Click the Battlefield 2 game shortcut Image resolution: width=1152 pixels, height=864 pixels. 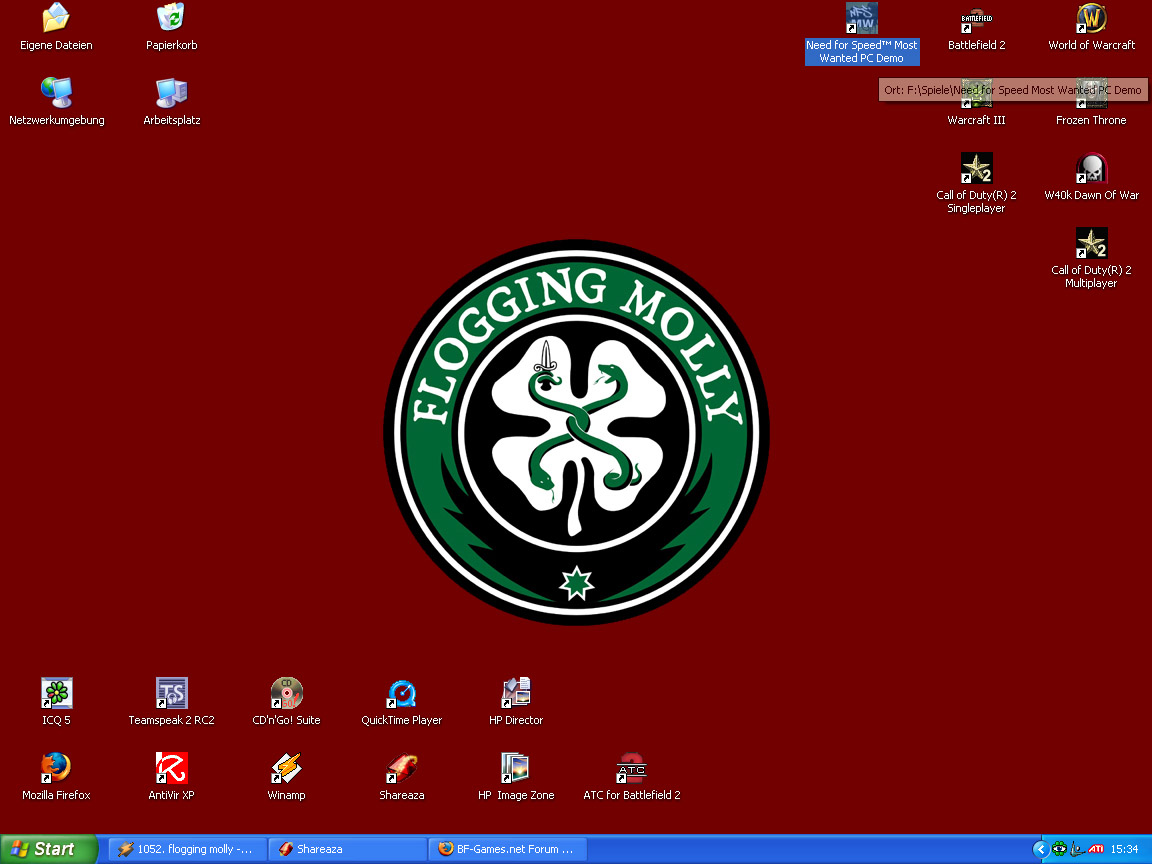click(976, 19)
